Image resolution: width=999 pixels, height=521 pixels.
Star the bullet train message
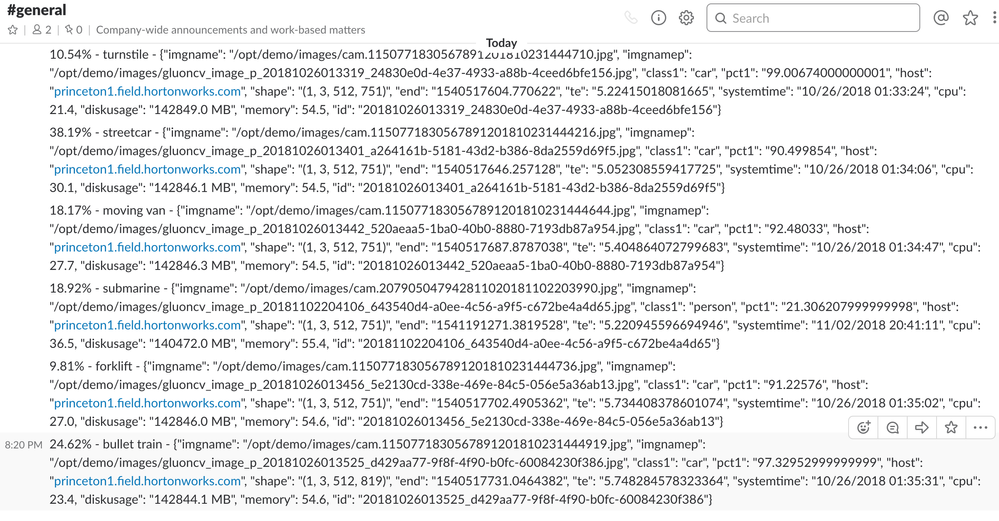point(951,427)
